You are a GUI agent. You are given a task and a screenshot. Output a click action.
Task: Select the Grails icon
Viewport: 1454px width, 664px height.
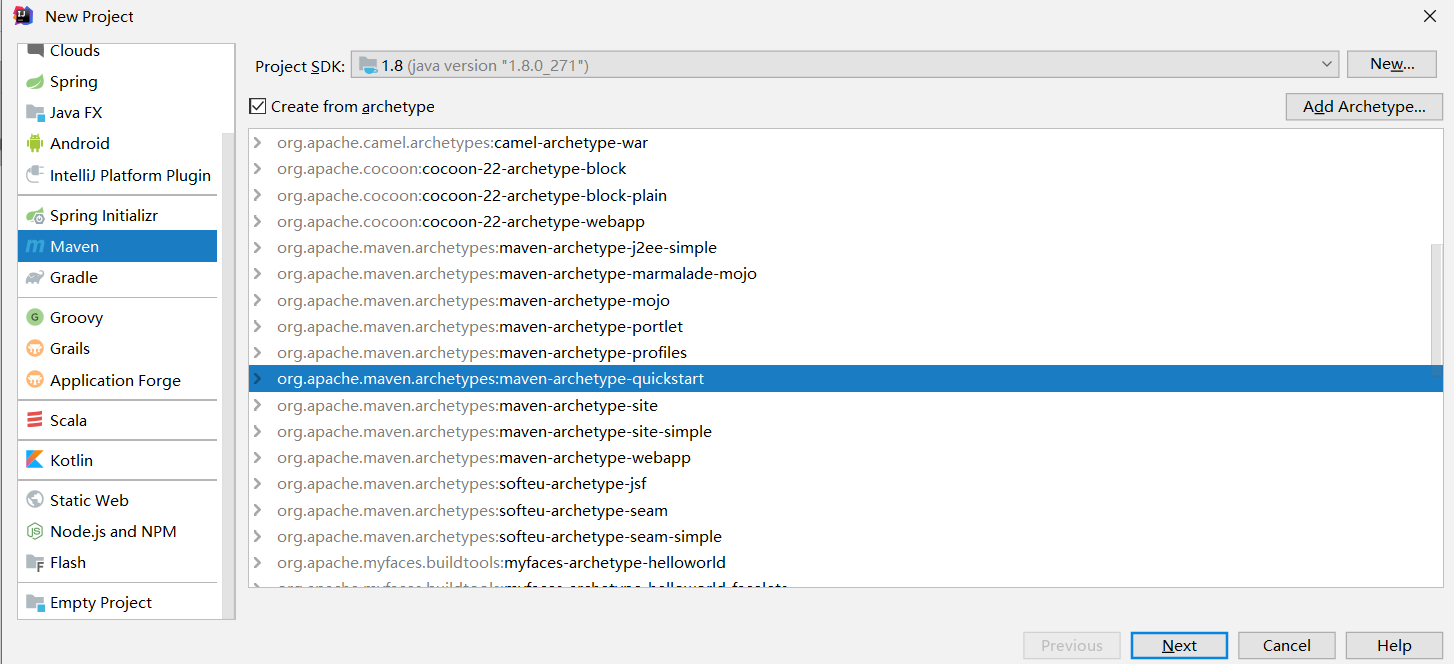click(x=34, y=348)
